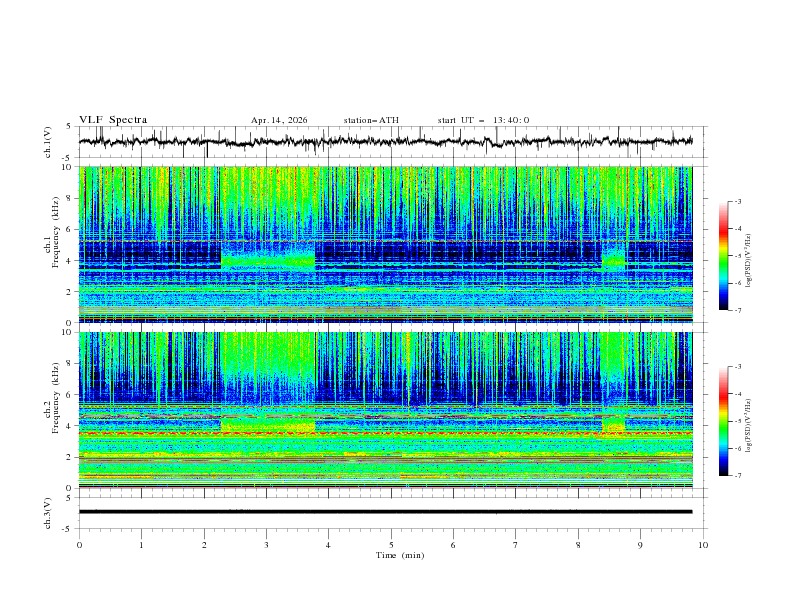Click the "Time (min)" axis label
The height and width of the screenshot is (612, 792).
point(400,555)
